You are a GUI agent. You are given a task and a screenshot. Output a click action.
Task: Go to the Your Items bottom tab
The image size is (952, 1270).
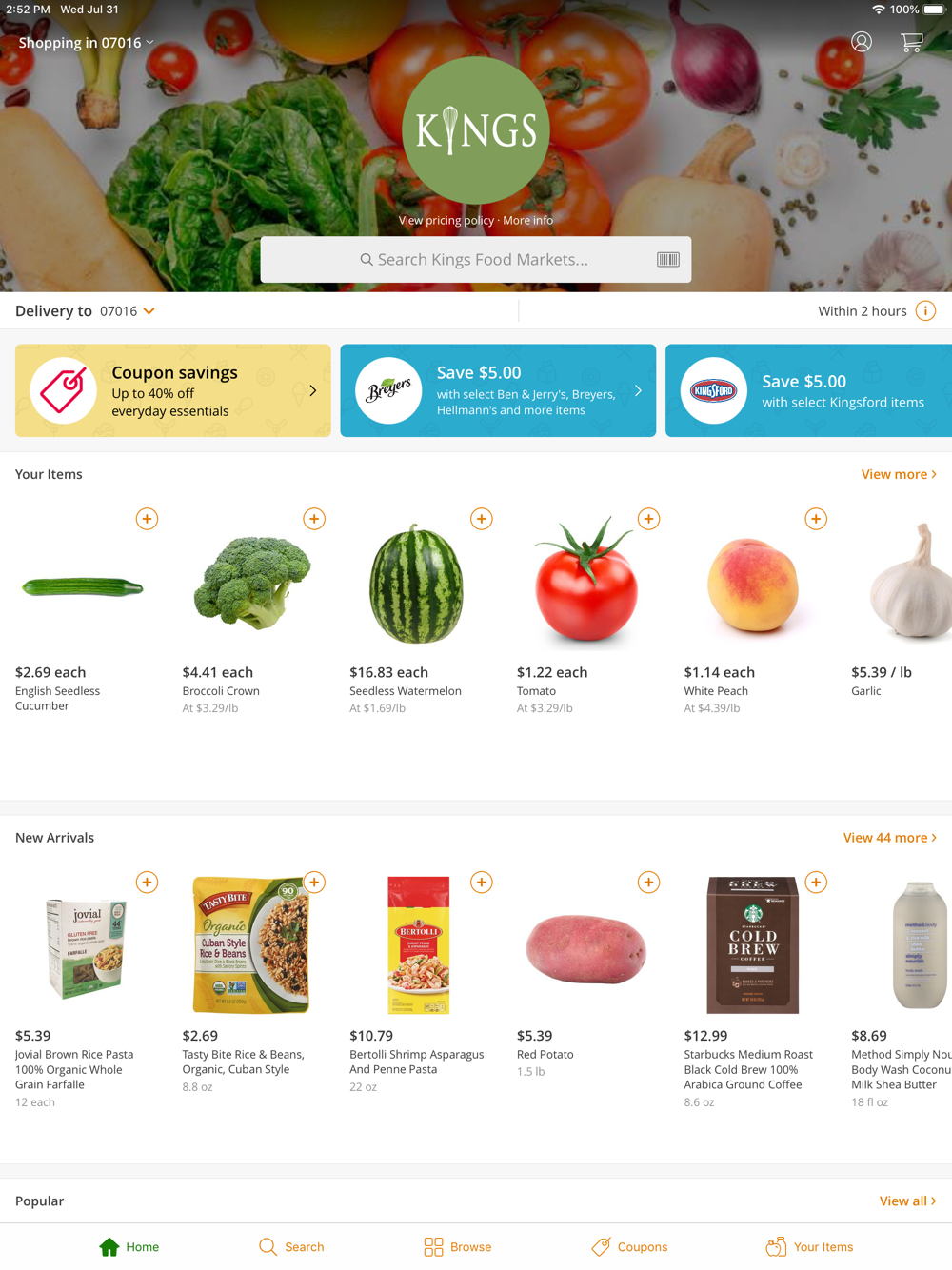[809, 1246]
